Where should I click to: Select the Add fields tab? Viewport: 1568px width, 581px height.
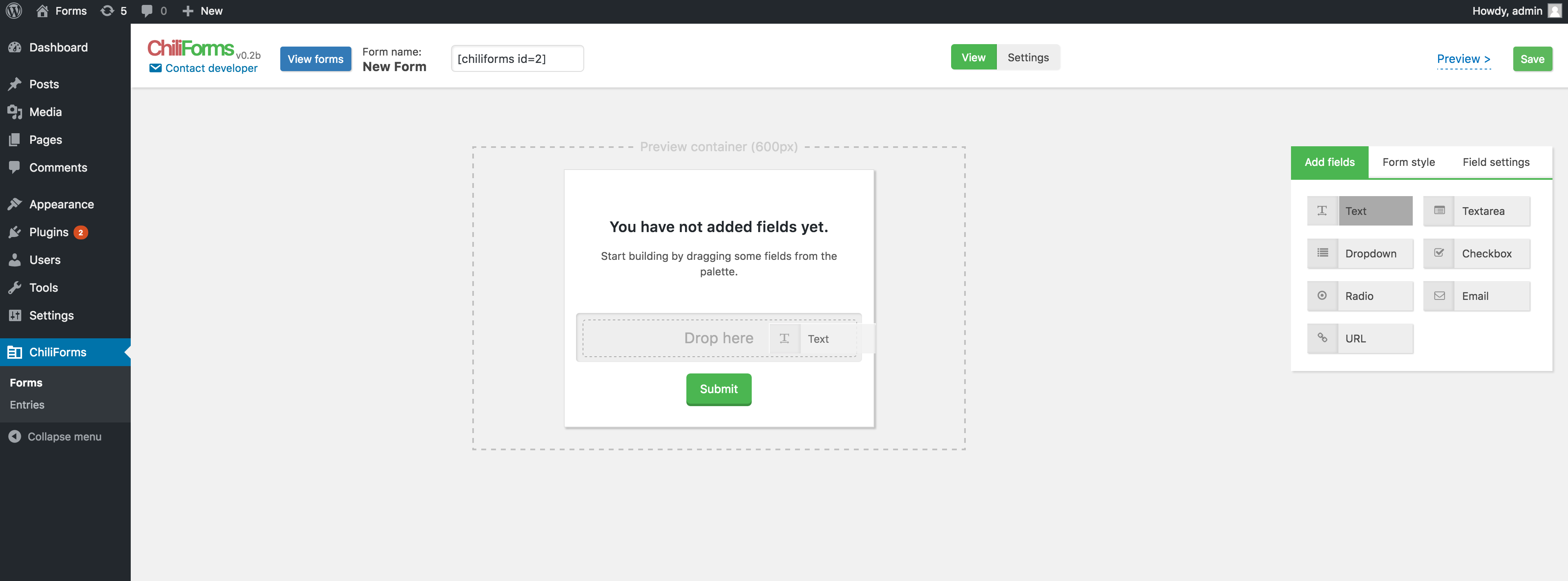(1329, 162)
